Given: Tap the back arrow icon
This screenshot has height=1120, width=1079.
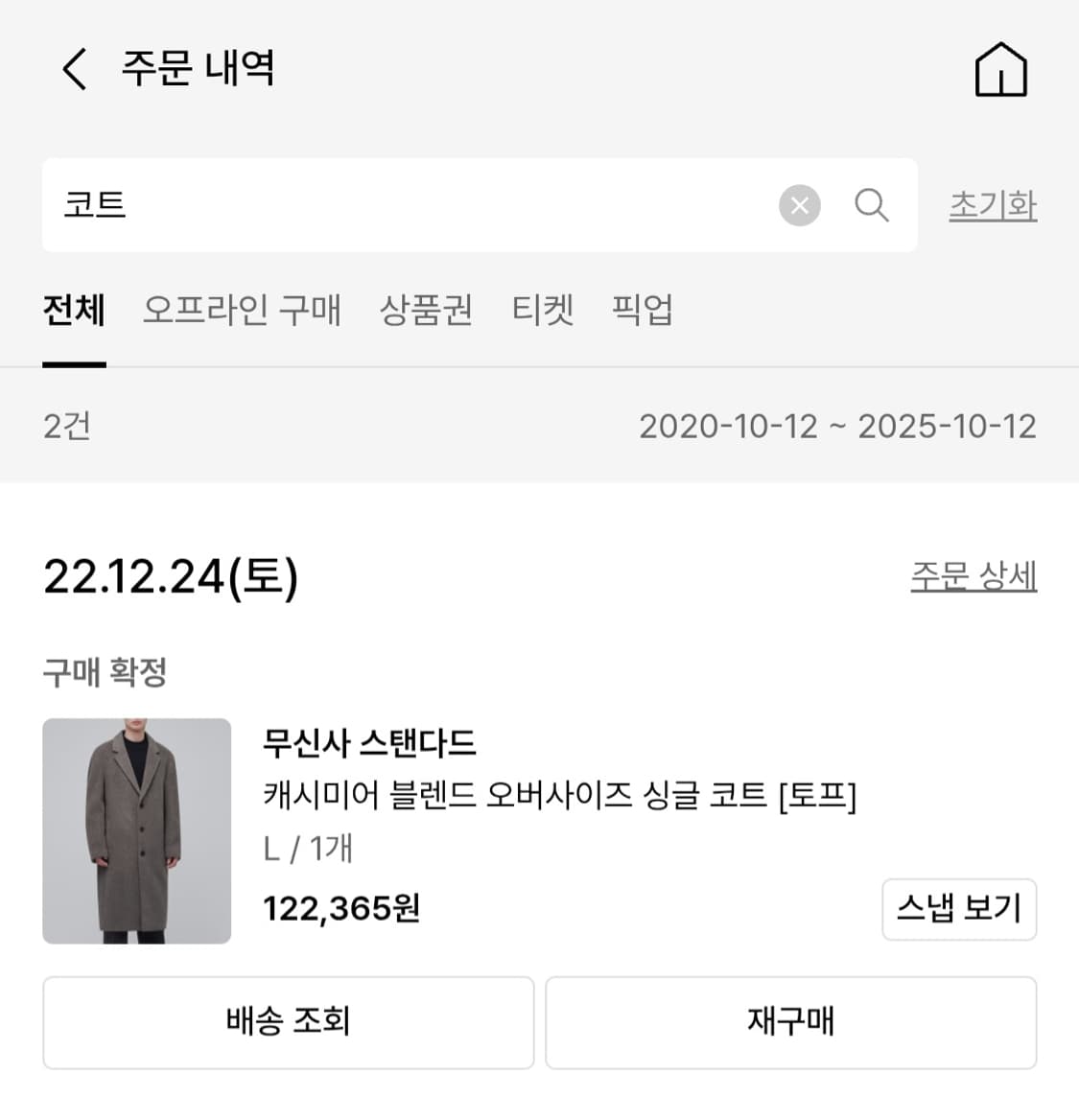Looking at the screenshot, I should [75, 69].
